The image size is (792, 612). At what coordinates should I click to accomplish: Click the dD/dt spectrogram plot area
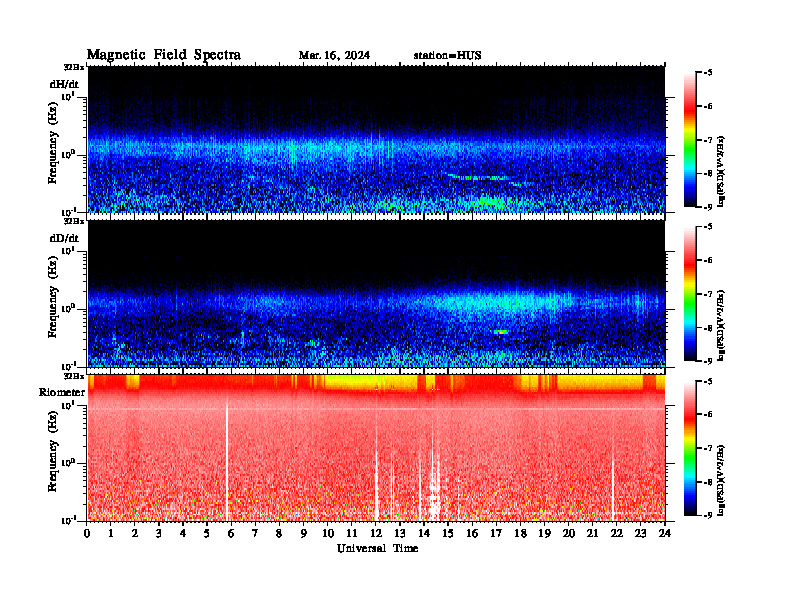tap(376, 293)
